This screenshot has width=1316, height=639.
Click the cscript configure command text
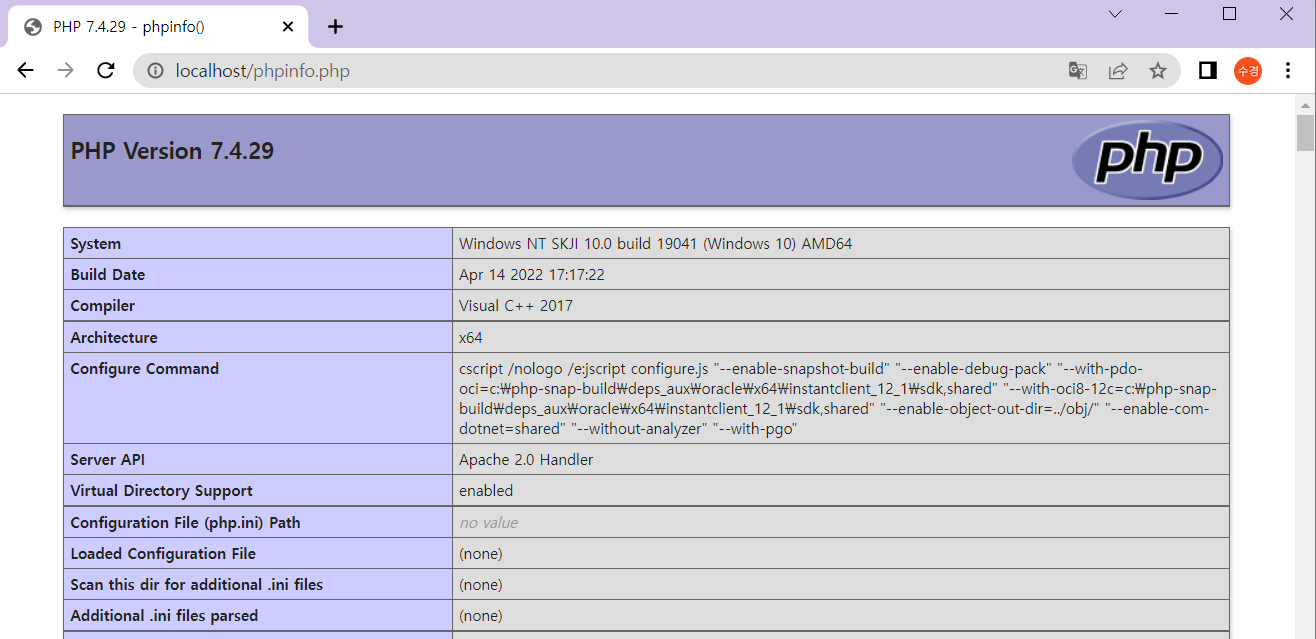(x=840, y=399)
